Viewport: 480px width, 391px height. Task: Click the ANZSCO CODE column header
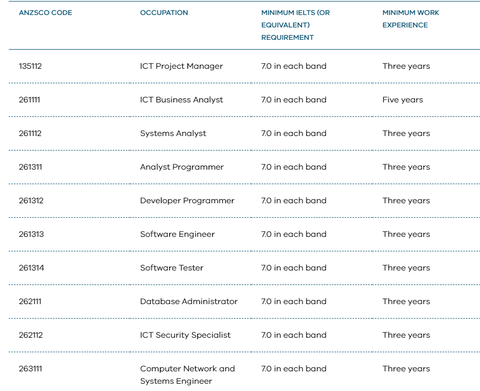point(45,13)
